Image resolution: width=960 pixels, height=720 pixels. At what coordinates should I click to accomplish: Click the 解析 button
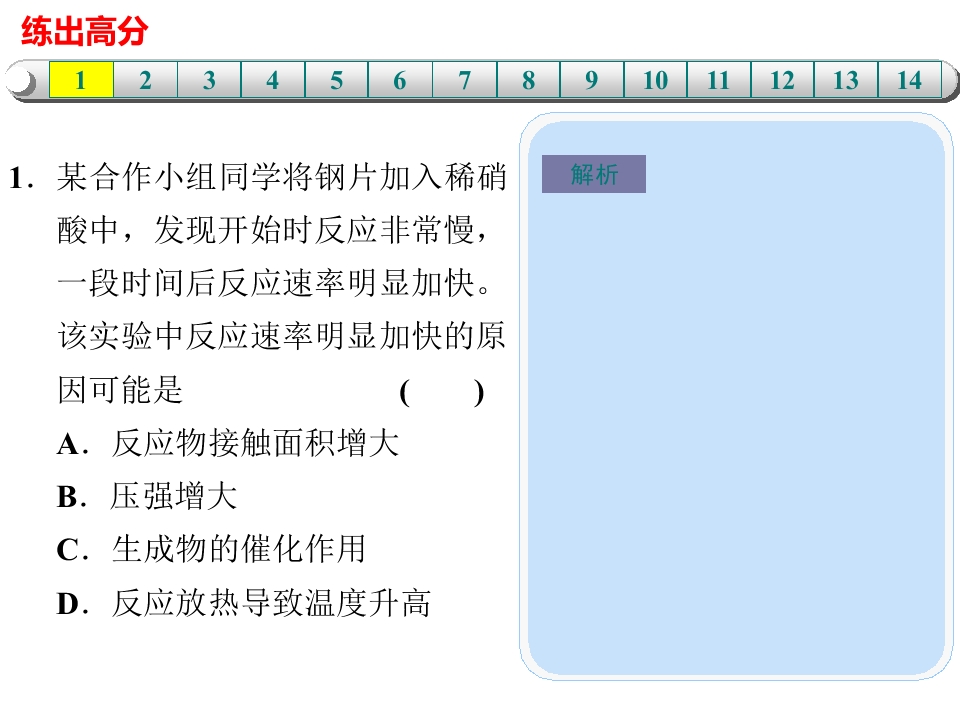(x=594, y=174)
